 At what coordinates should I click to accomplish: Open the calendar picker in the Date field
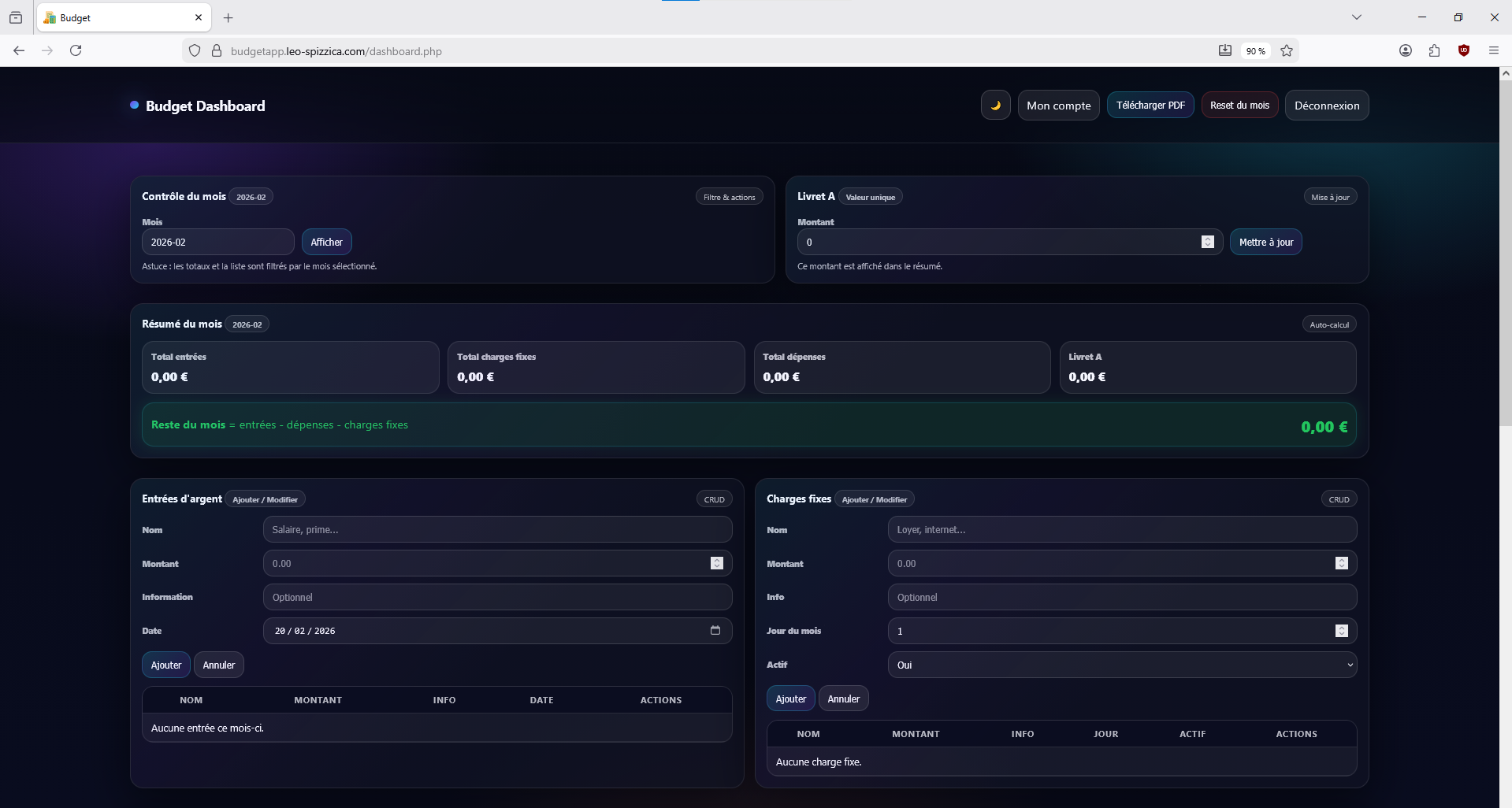[715, 630]
